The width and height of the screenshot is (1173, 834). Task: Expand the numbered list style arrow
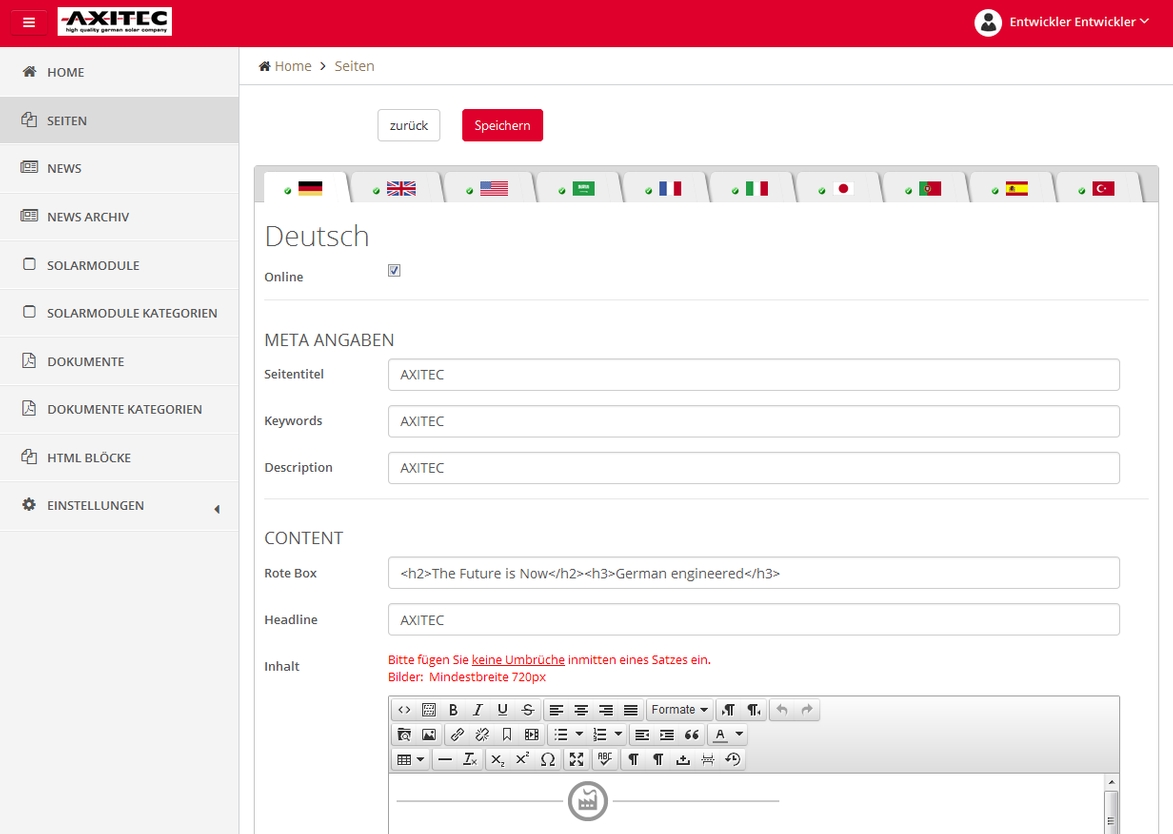pos(618,735)
